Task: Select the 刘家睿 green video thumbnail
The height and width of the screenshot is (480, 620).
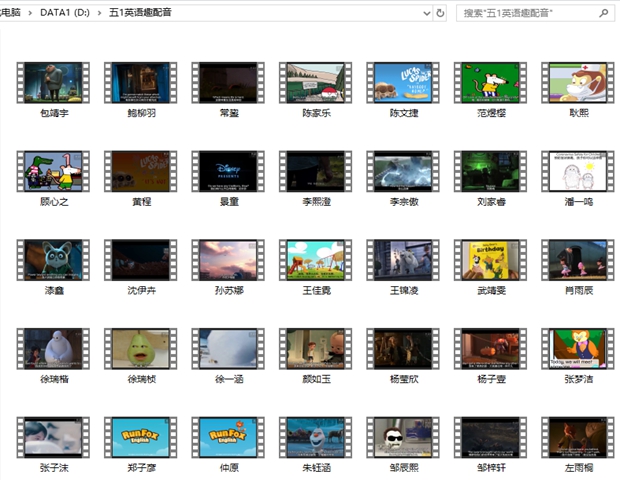Action: click(x=490, y=171)
